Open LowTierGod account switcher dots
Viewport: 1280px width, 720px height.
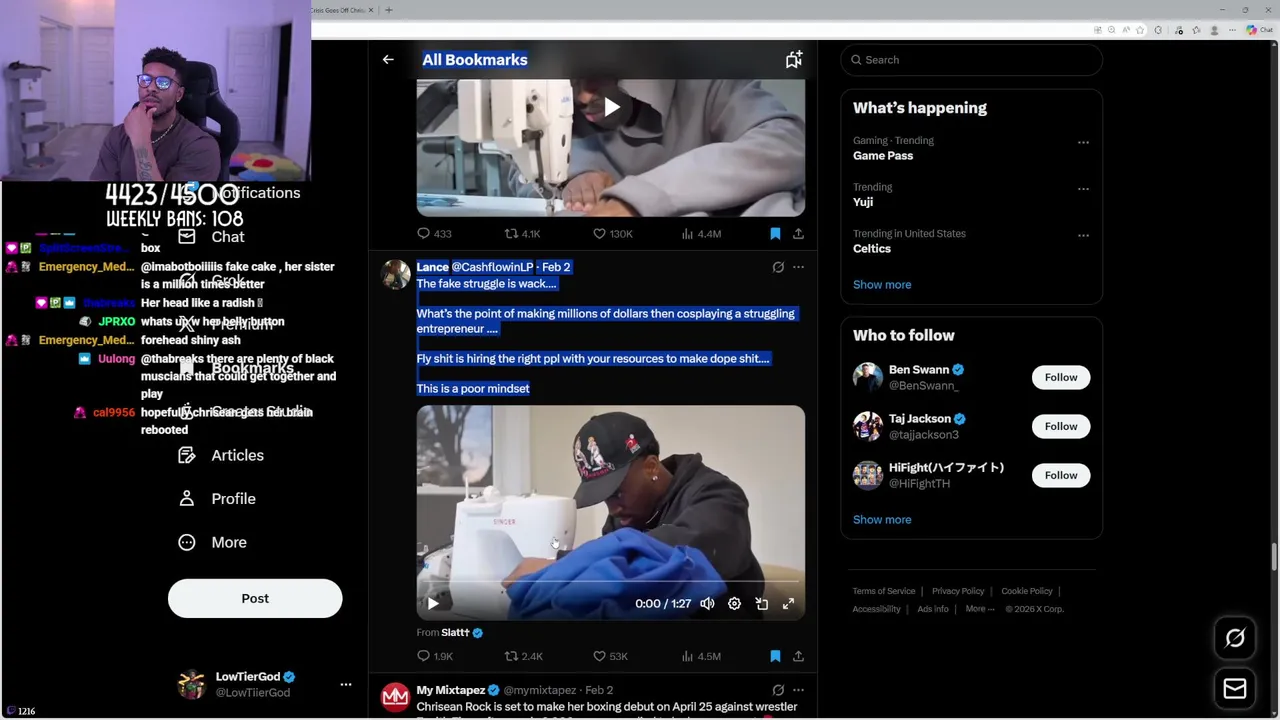346,685
